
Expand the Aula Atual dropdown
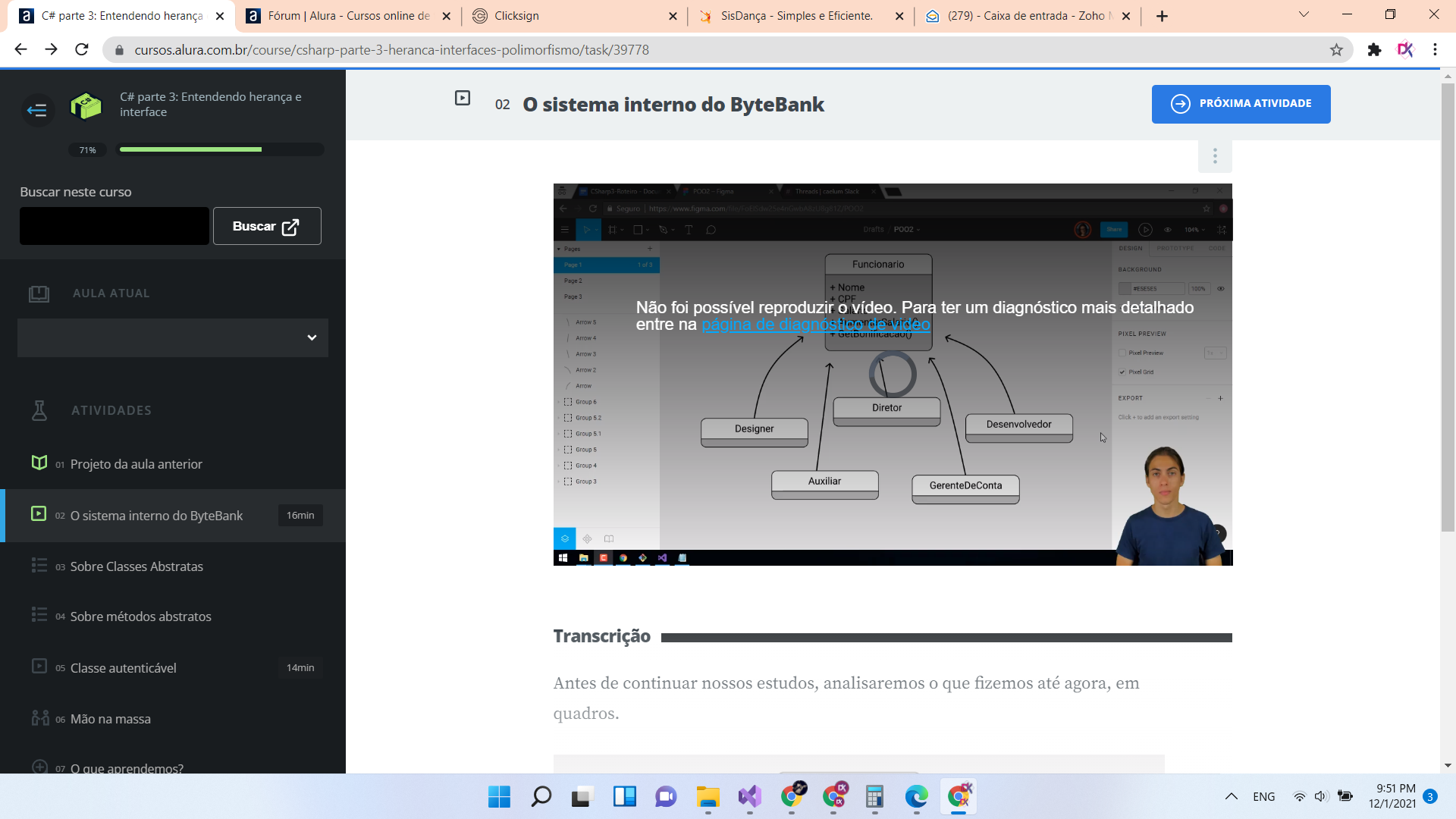(173, 337)
